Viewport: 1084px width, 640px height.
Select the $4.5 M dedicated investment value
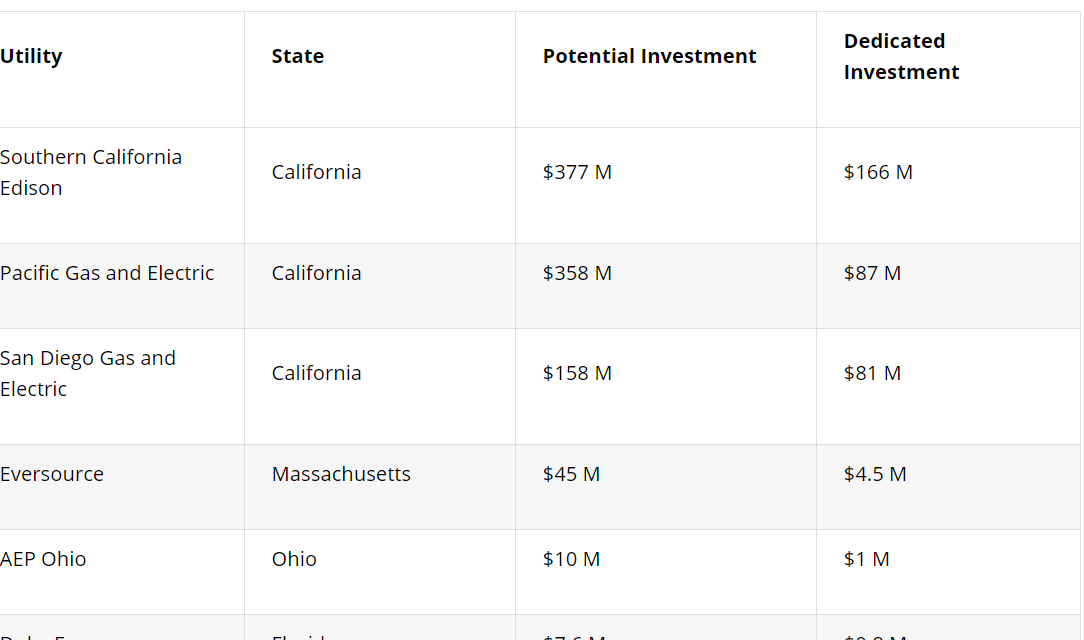pos(875,475)
